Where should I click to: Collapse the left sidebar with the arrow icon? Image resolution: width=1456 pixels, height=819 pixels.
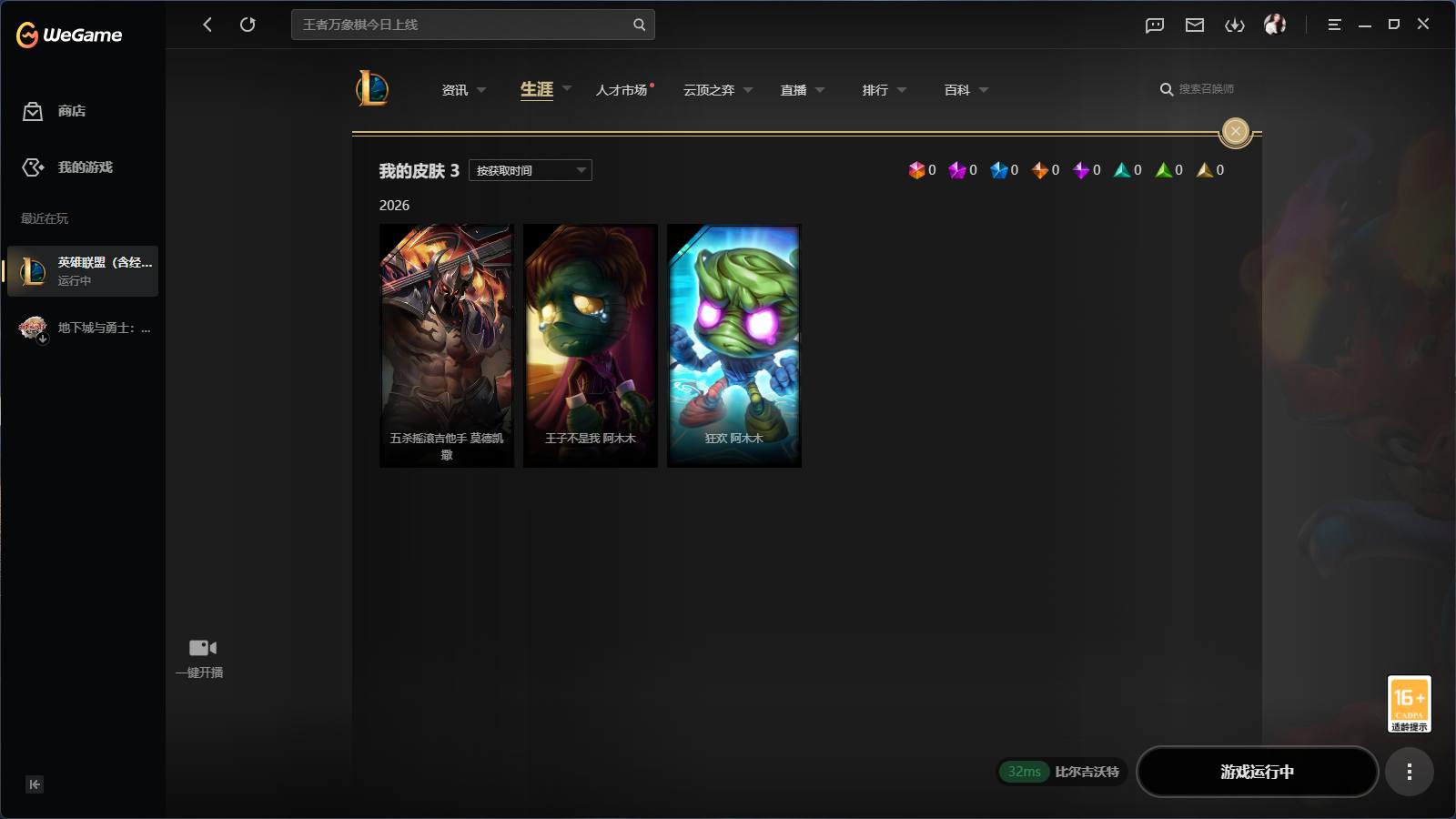click(35, 784)
